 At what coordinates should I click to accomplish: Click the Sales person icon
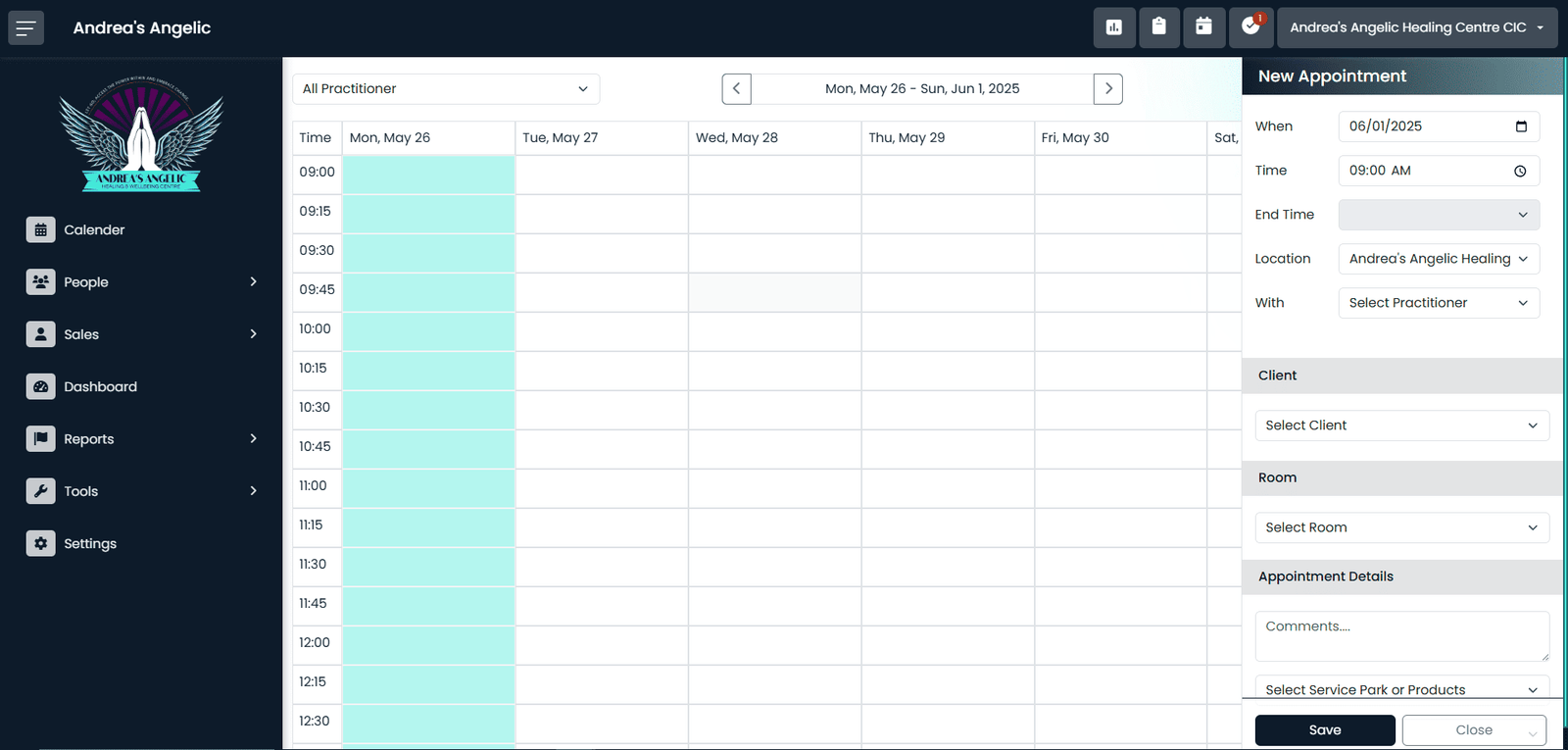[40, 334]
